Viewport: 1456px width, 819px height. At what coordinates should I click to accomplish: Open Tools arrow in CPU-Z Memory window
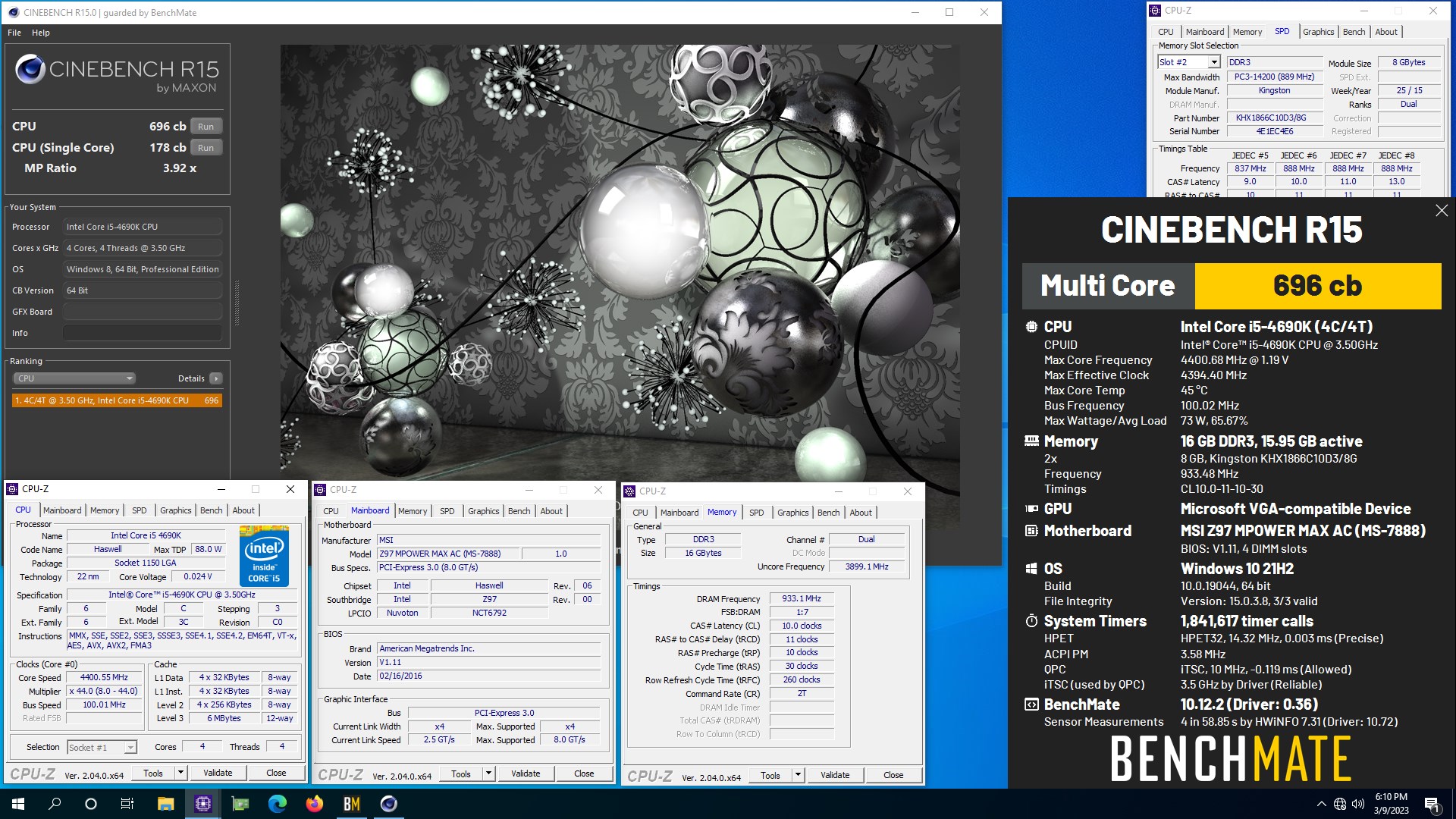[x=798, y=775]
